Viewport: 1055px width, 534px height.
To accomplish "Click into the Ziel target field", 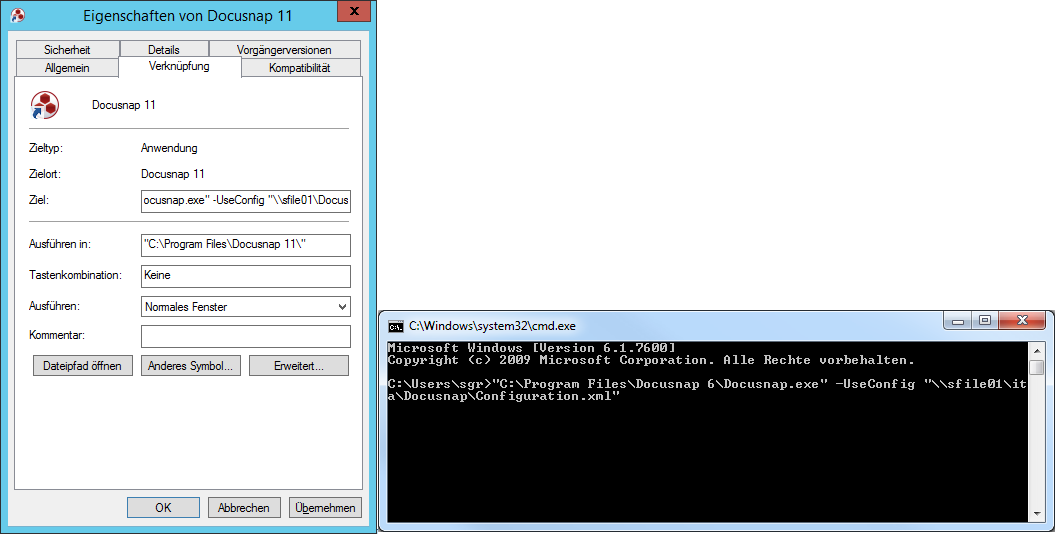I will pyautogui.click(x=246, y=200).
